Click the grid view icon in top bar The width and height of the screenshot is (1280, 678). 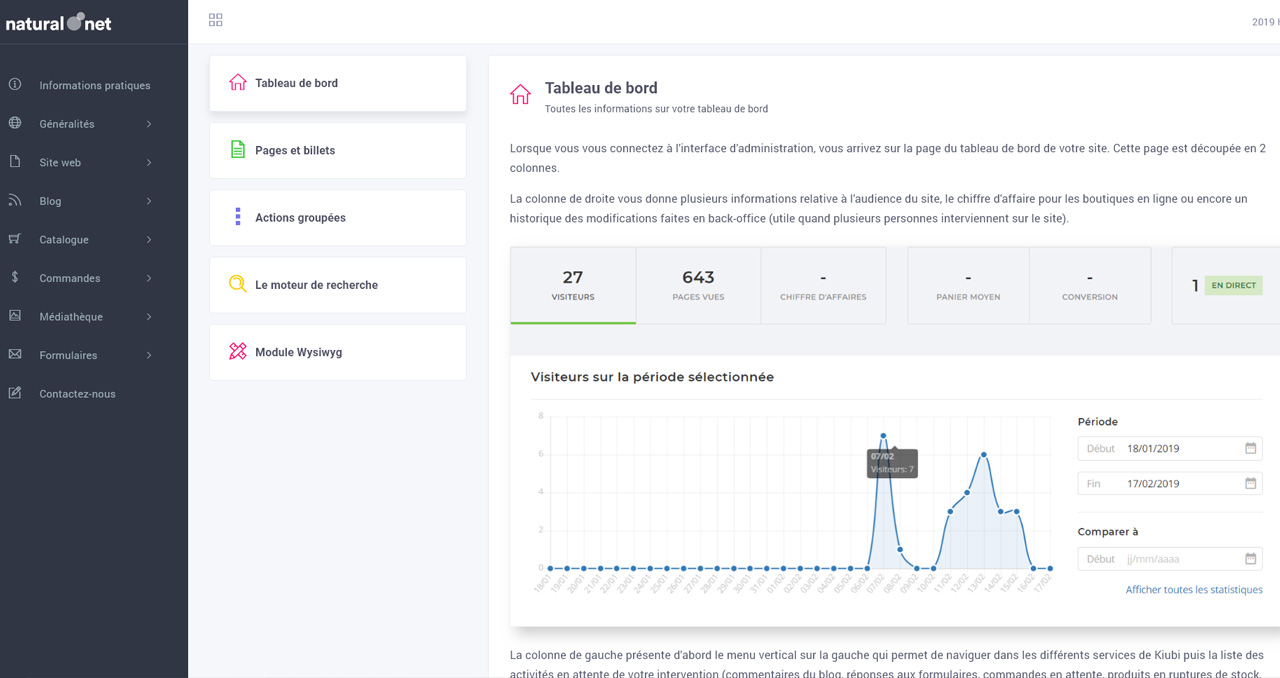[215, 20]
